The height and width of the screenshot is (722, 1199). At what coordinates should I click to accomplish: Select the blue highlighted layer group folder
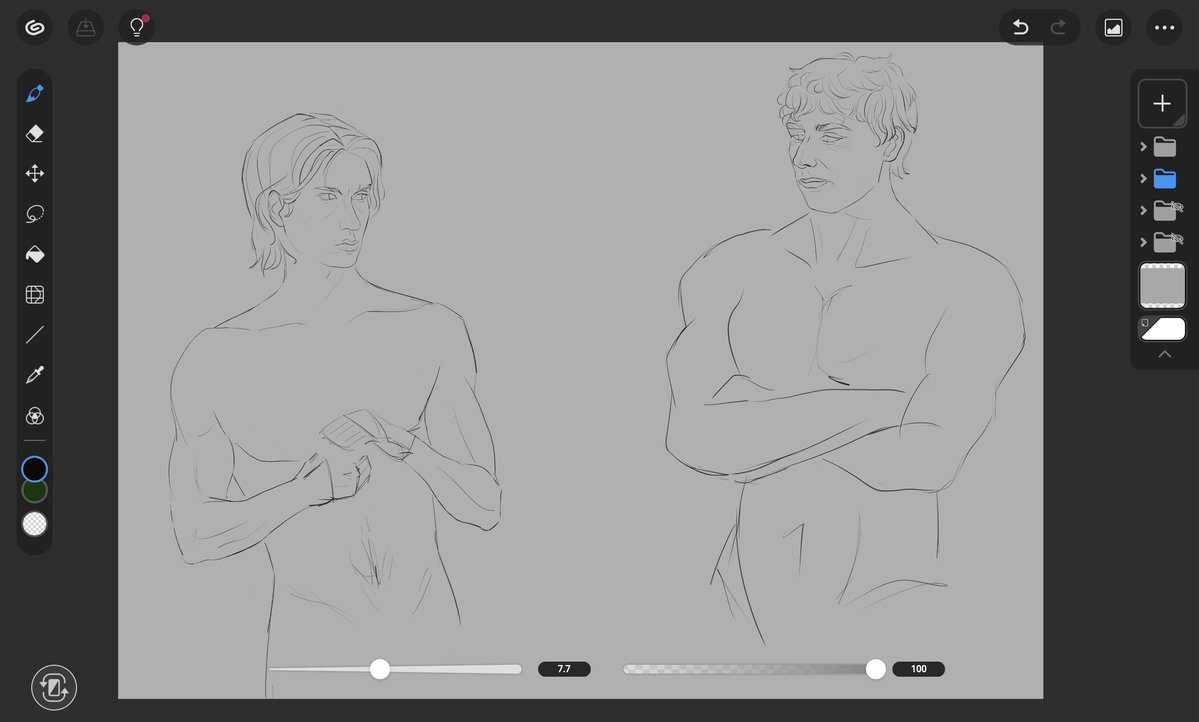coord(1165,178)
